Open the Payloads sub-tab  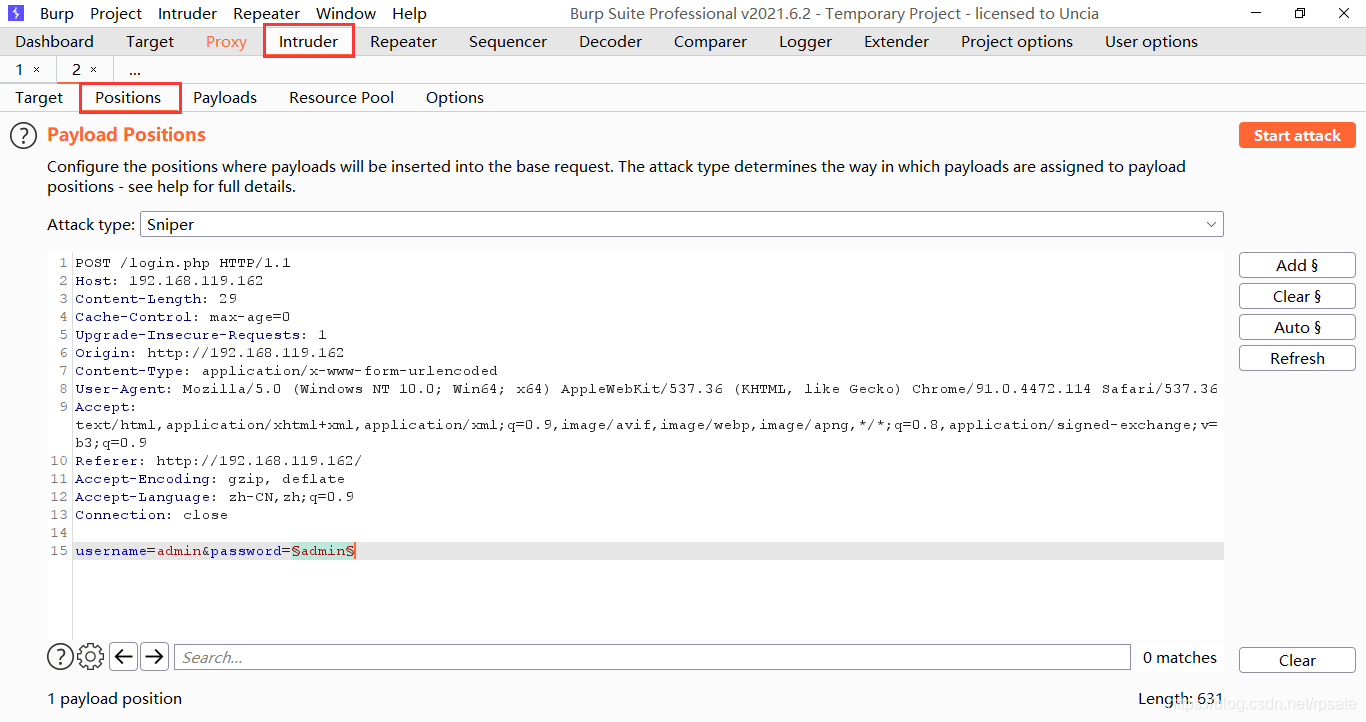pos(225,98)
